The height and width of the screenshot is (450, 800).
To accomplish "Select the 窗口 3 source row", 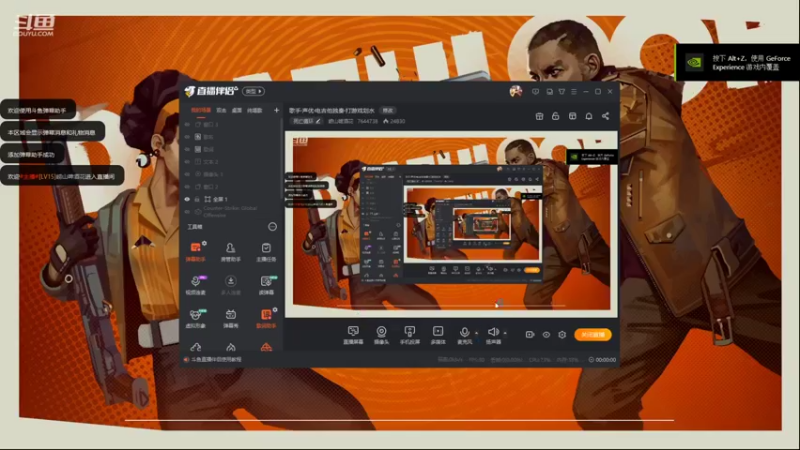I will (232, 124).
